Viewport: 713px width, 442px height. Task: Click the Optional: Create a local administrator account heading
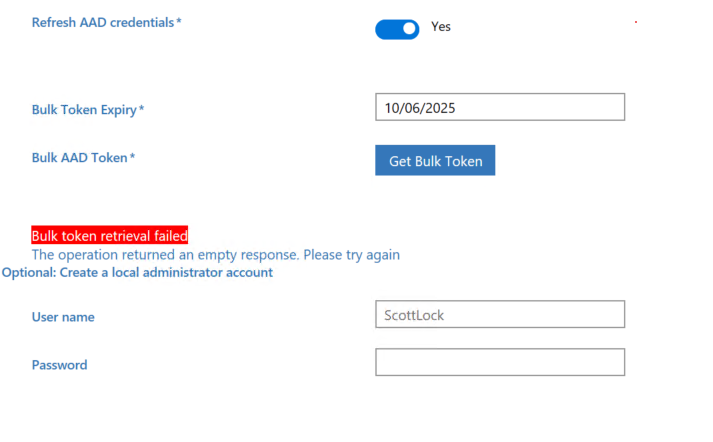click(x=137, y=273)
